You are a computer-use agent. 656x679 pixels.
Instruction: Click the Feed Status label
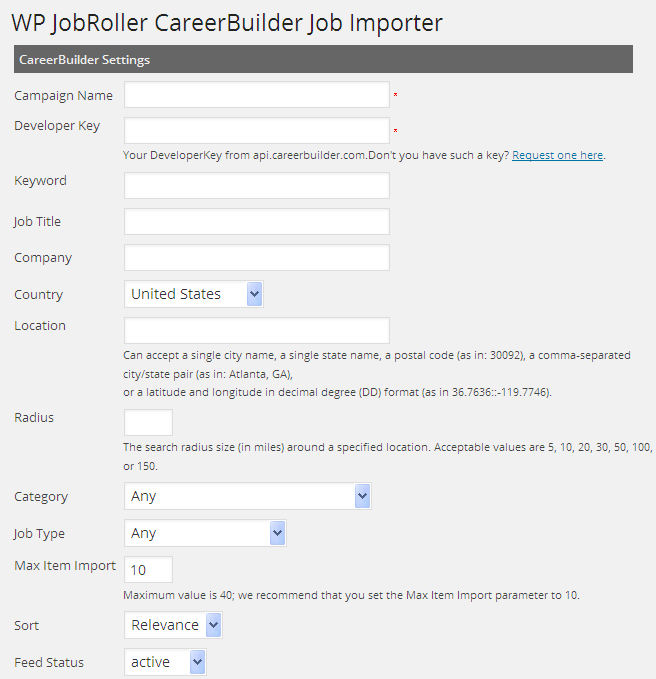(x=49, y=662)
